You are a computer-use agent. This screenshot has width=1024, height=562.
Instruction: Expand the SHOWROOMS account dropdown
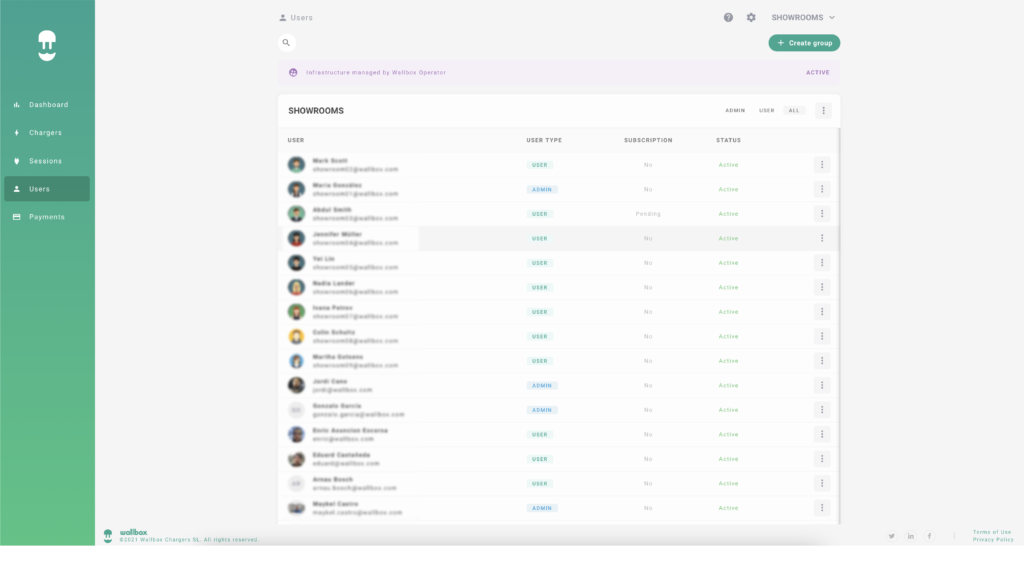[803, 18]
